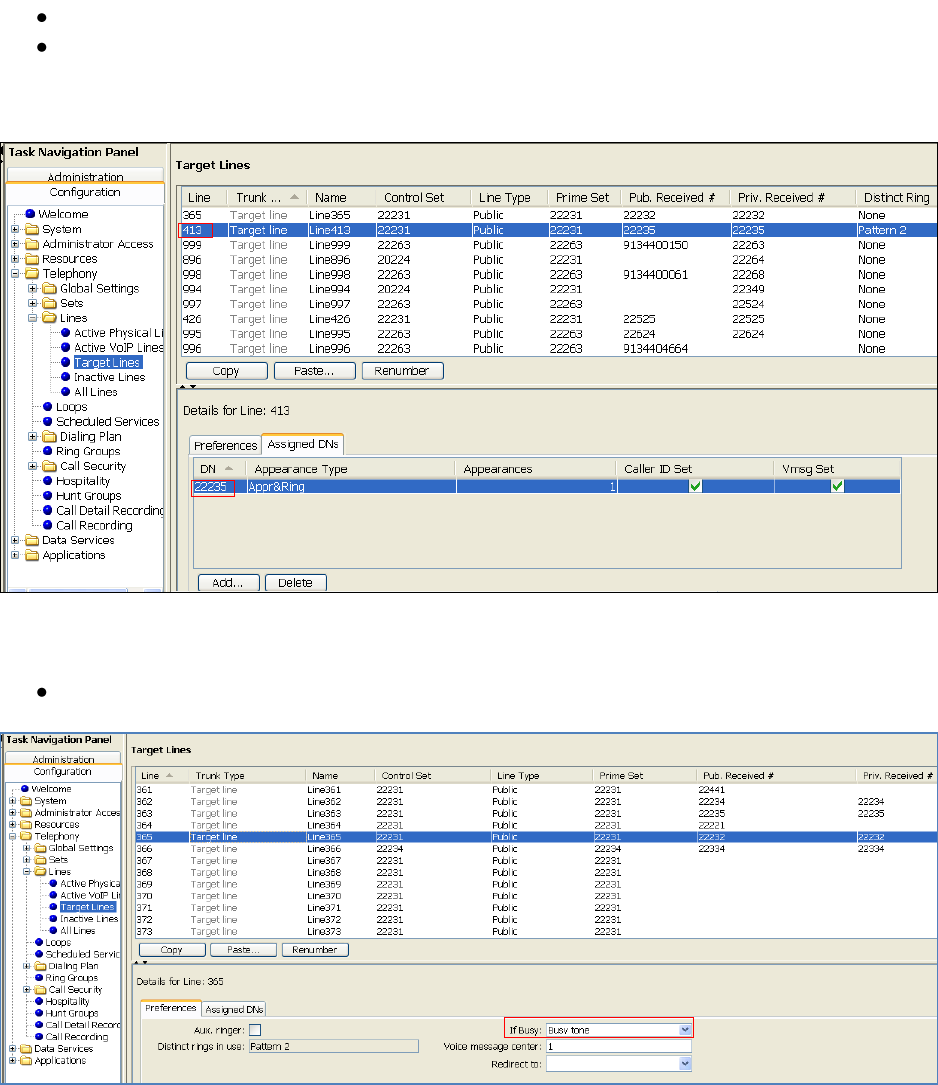Open Call Detail Recording in top tree
This screenshot has height=1085, width=938.
click(107, 510)
